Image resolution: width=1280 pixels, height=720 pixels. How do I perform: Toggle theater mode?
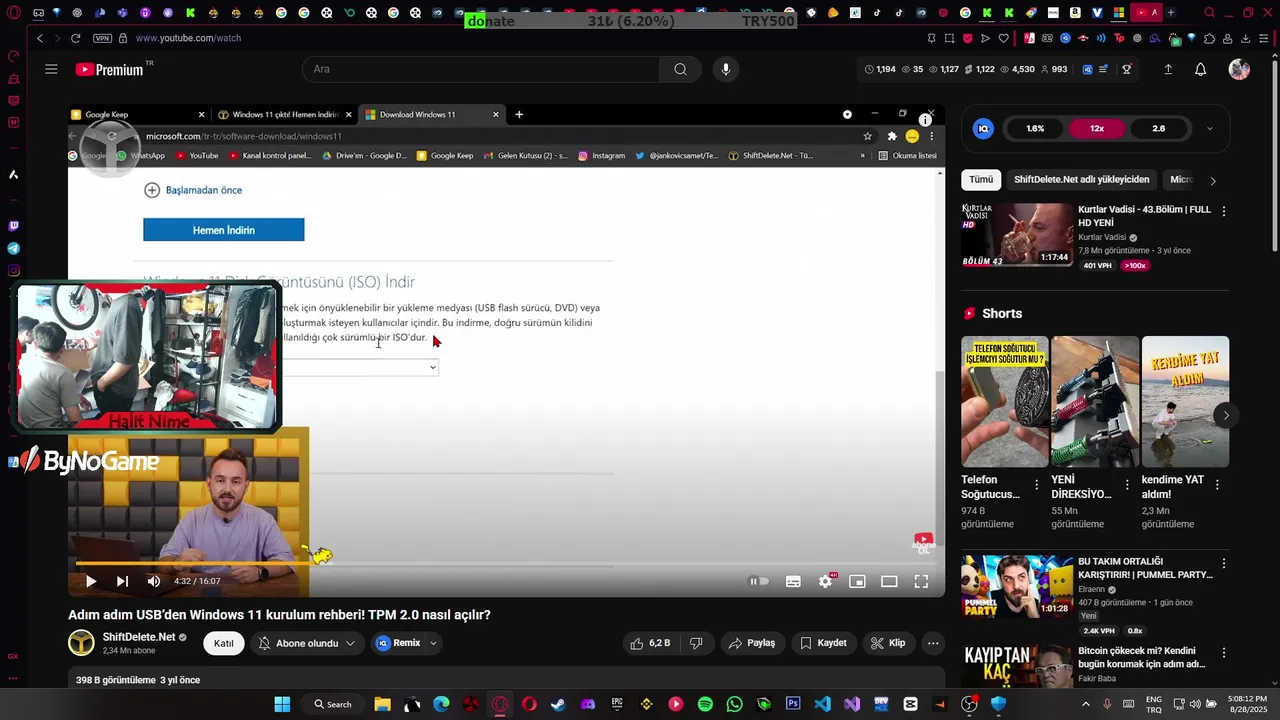tap(889, 581)
